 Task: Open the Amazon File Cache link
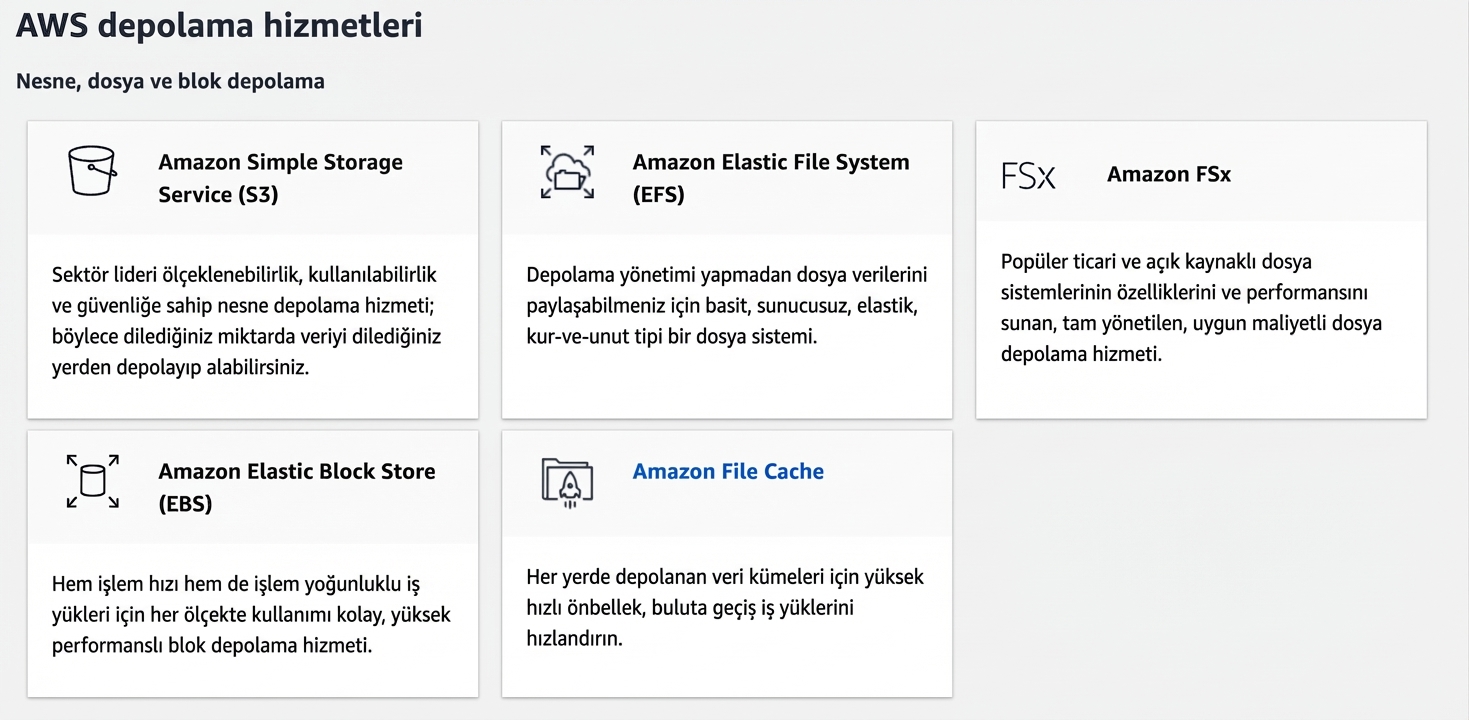tap(728, 471)
